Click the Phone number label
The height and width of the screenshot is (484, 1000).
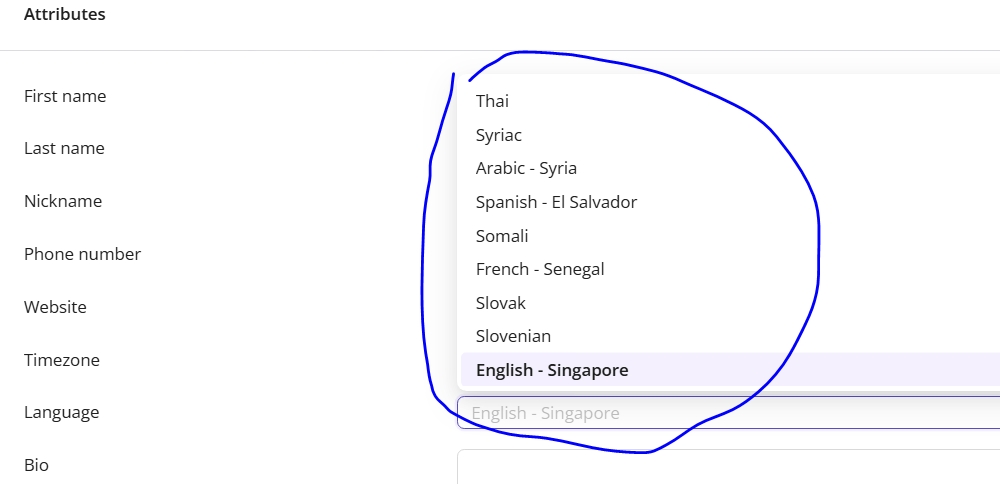pyautogui.click(x=82, y=254)
